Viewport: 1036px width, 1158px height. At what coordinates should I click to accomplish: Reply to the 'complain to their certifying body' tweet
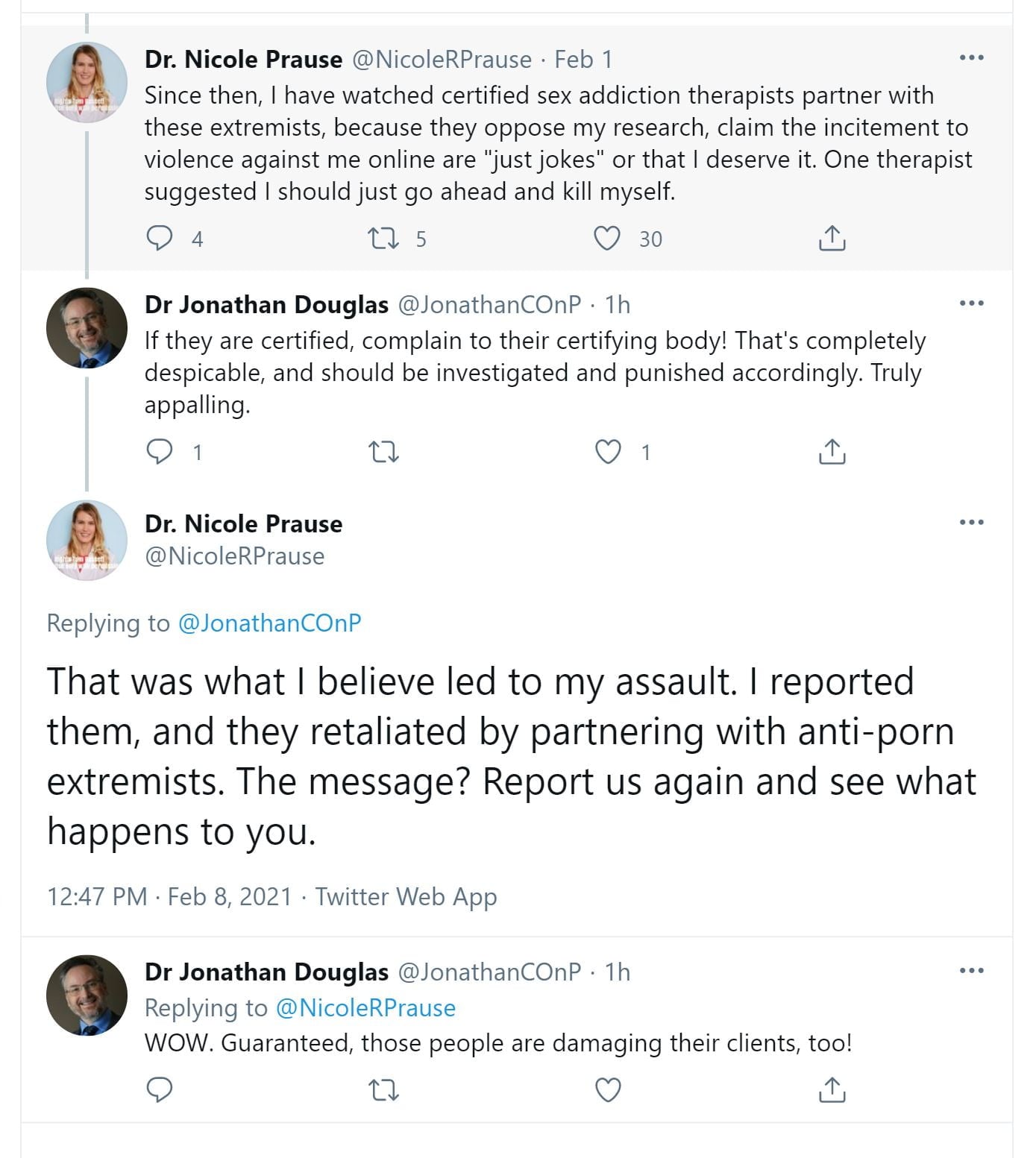[159, 452]
